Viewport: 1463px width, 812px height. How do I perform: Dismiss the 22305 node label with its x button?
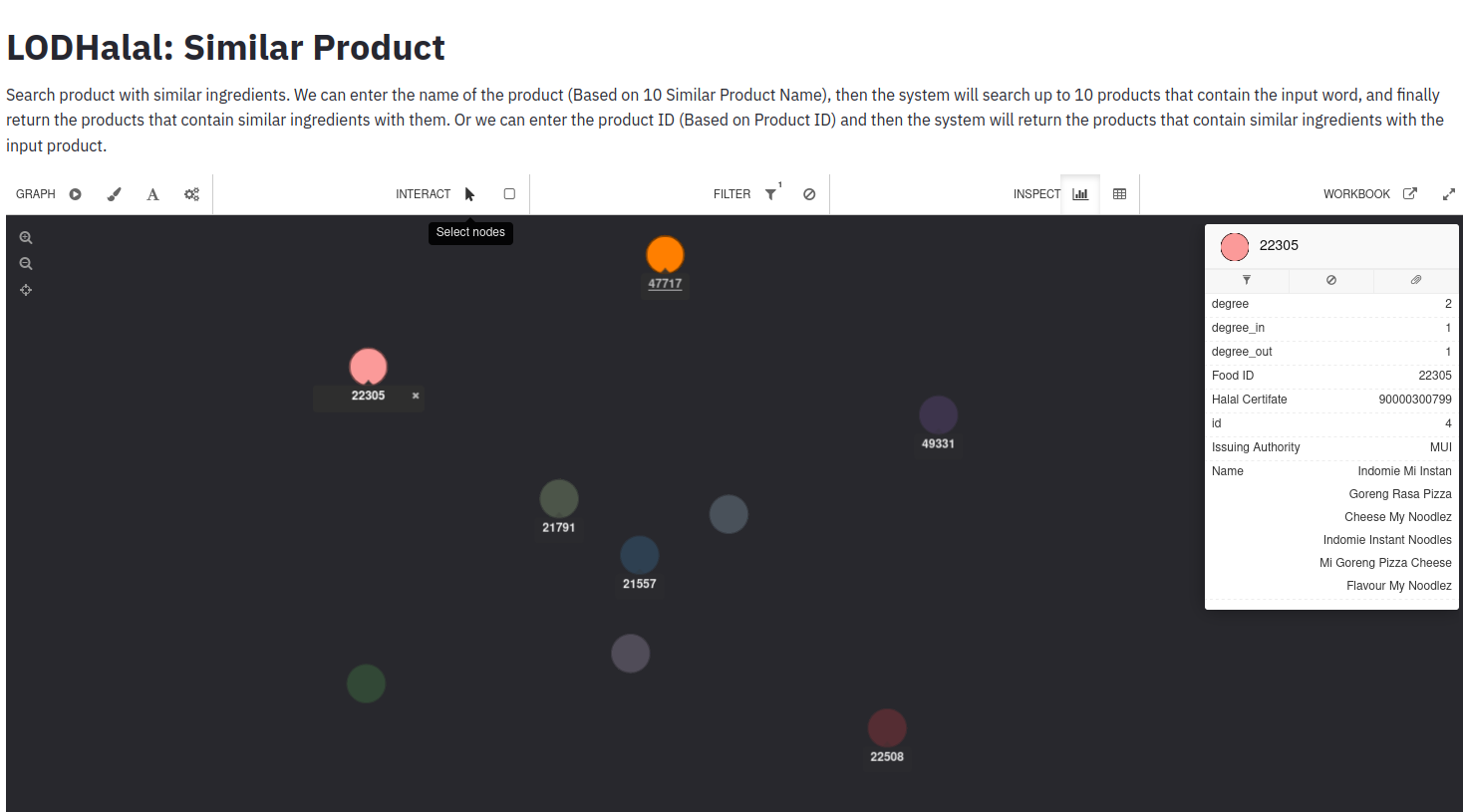coord(415,396)
